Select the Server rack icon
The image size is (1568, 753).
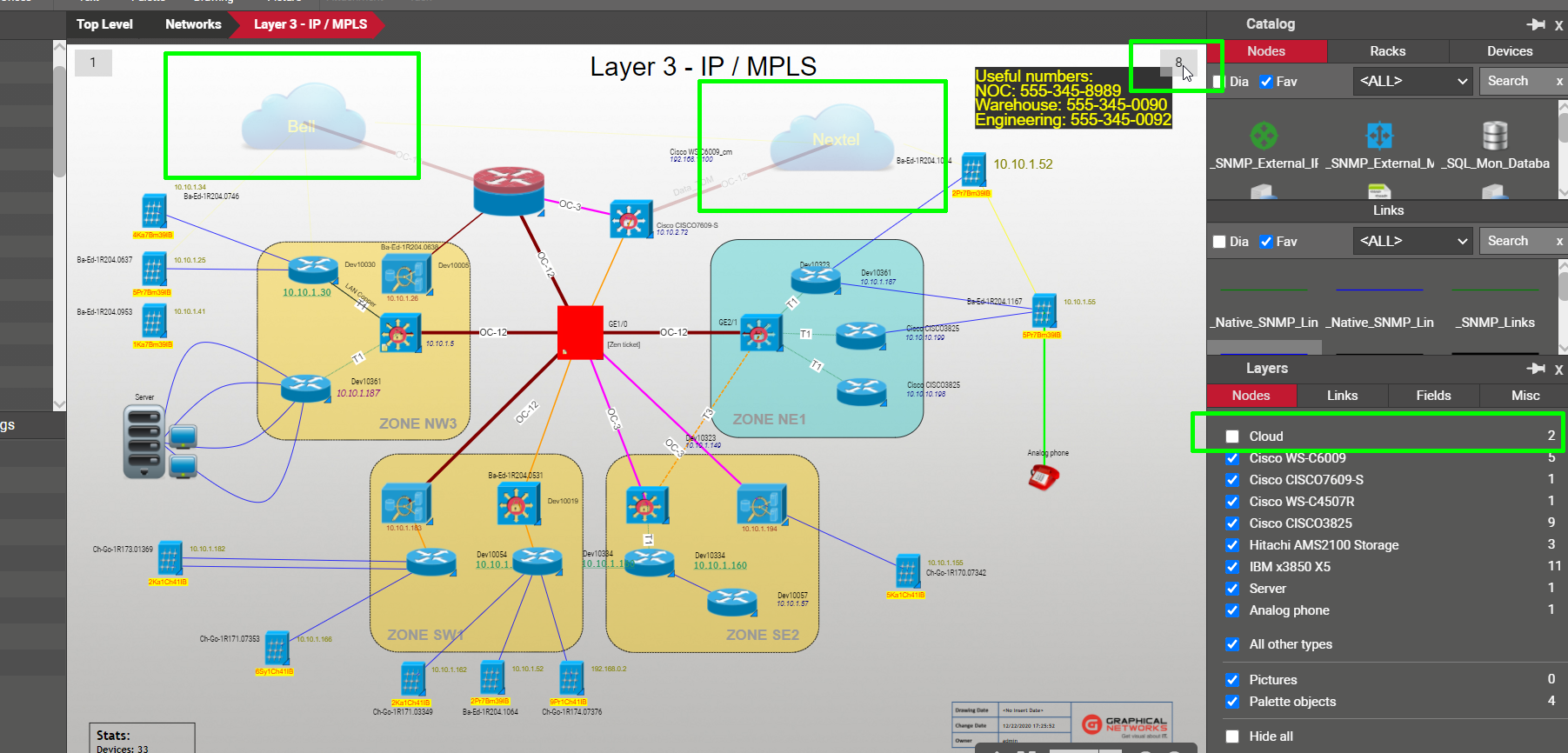click(x=144, y=442)
